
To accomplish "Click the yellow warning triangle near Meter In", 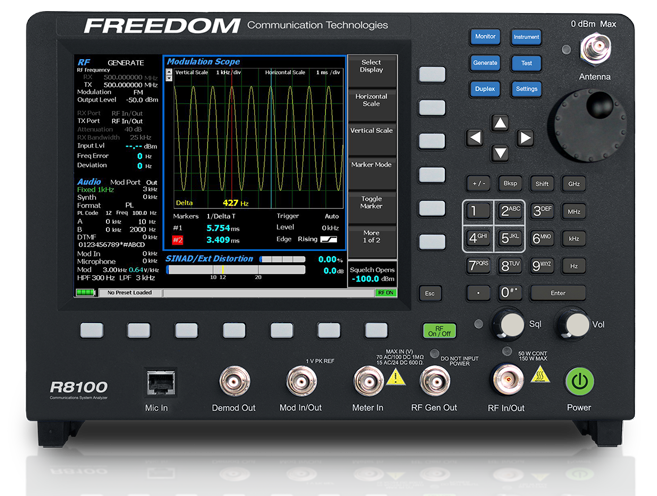I will click(395, 377).
